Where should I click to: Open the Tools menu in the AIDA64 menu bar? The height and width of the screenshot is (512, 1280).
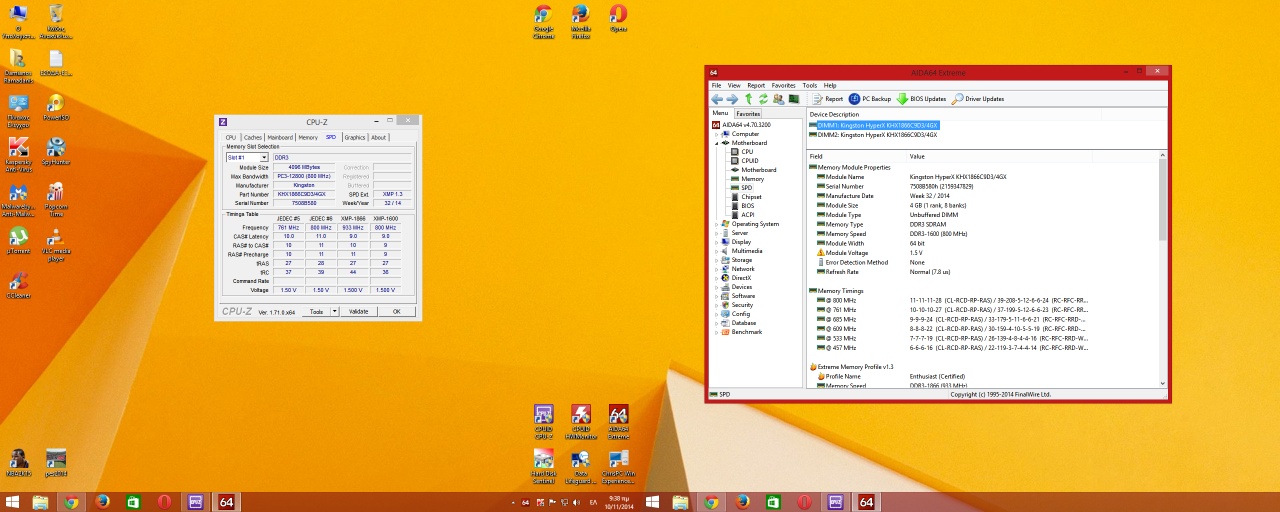point(810,85)
